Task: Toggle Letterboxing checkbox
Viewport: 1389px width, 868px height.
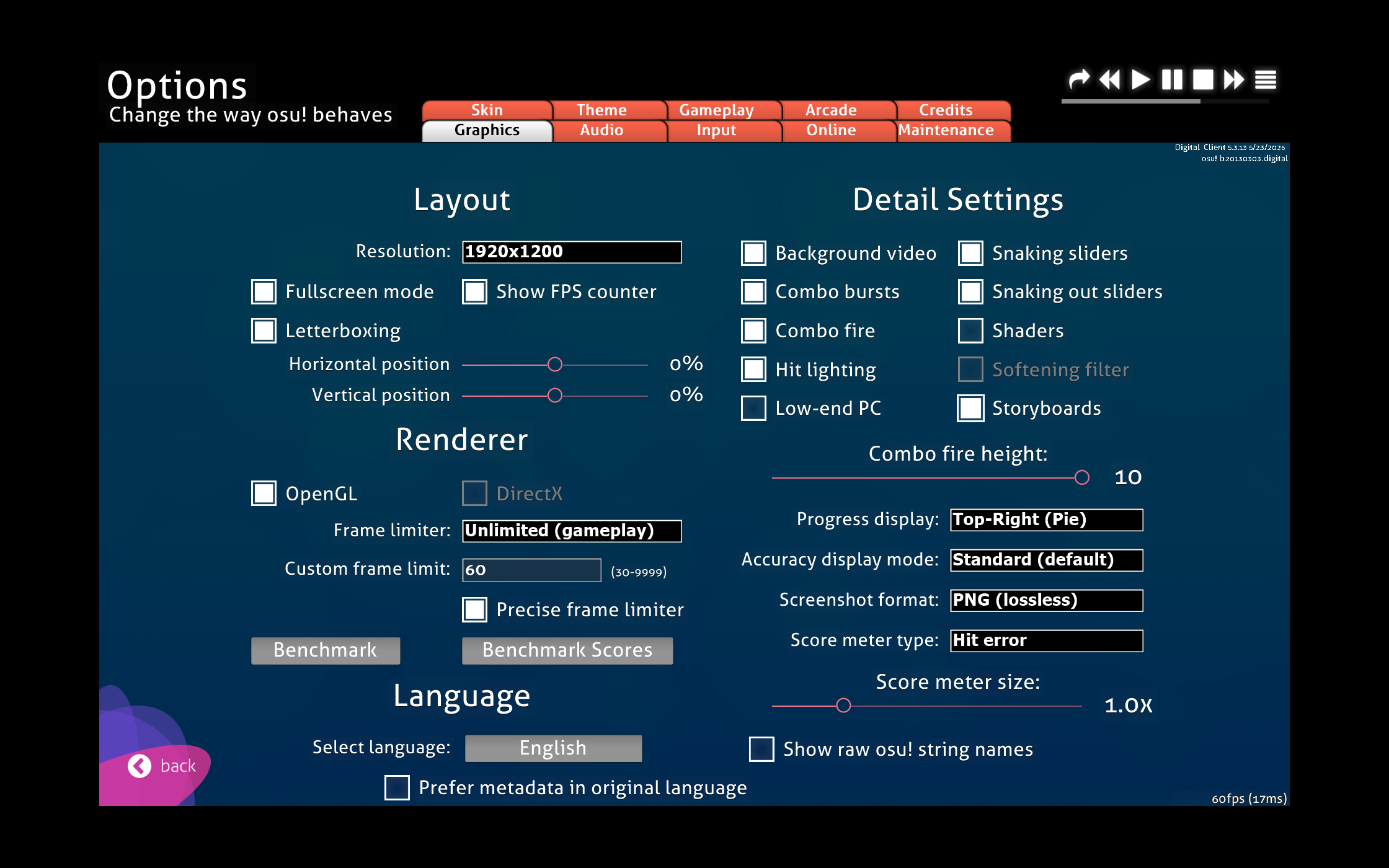Action: pyautogui.click(x=264, y=330)
